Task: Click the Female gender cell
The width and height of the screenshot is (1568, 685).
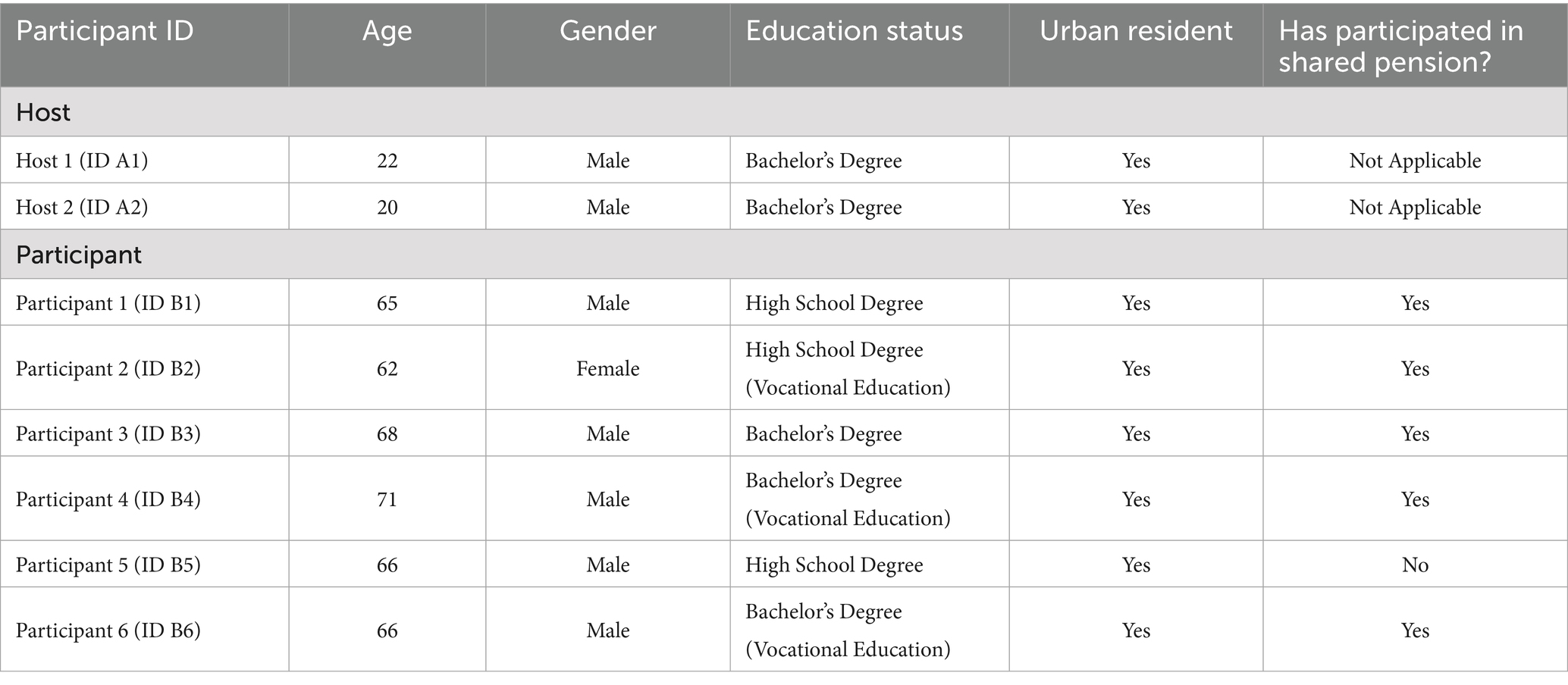Action: [607, 368]
